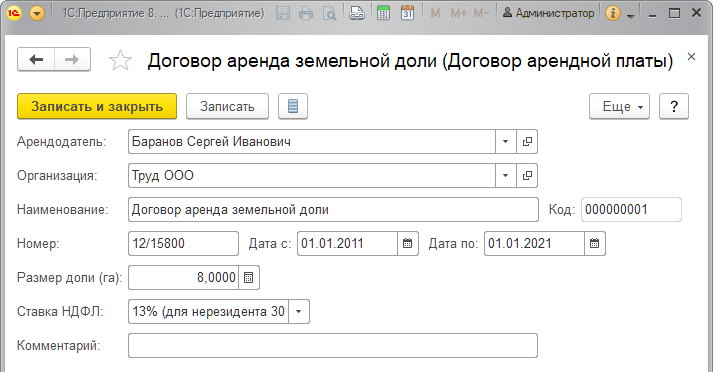Open help with the ? button
Viewport: 713px width, 372px height.
point(674,106)
